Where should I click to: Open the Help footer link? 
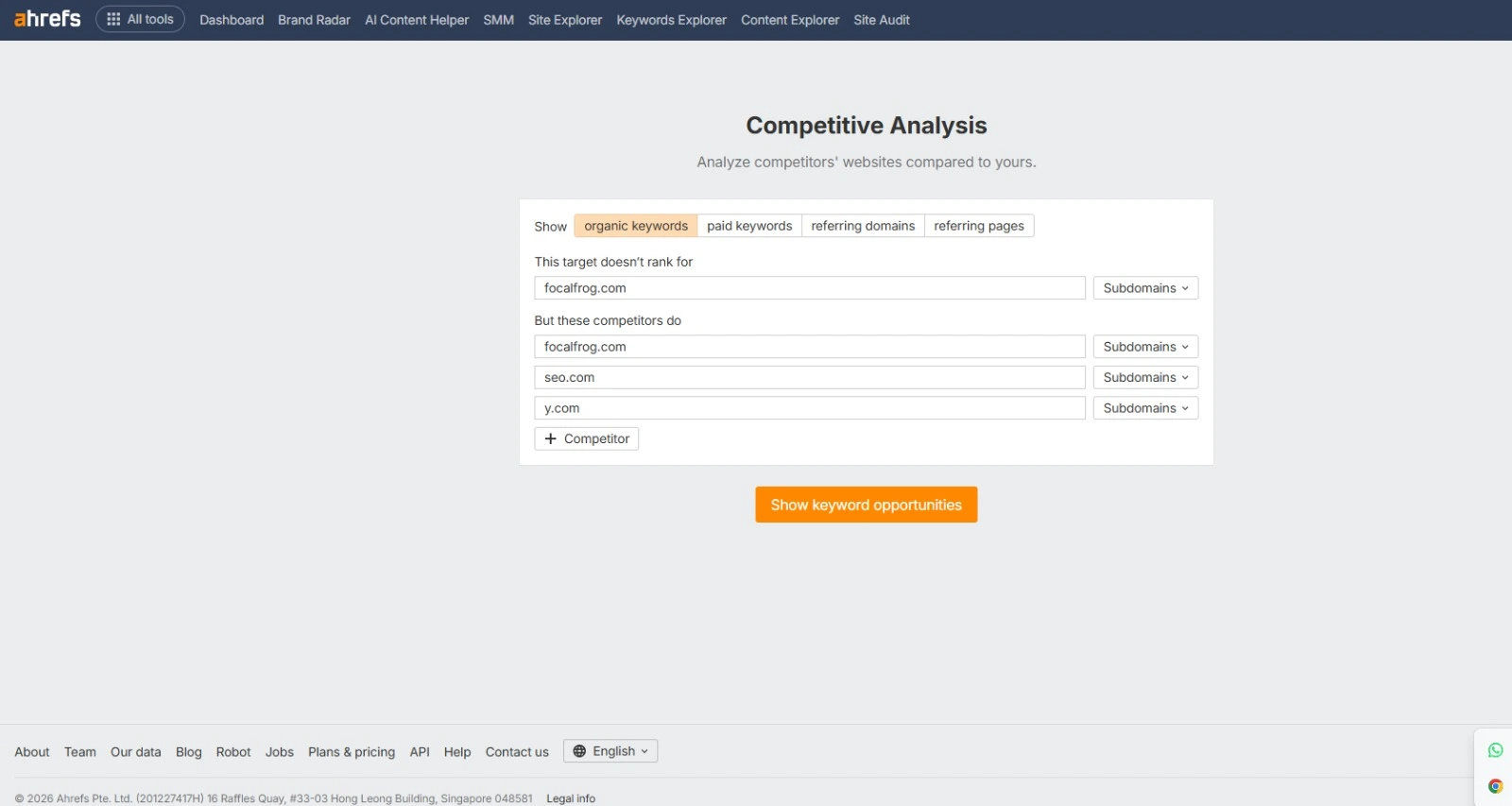click(457, 752)
